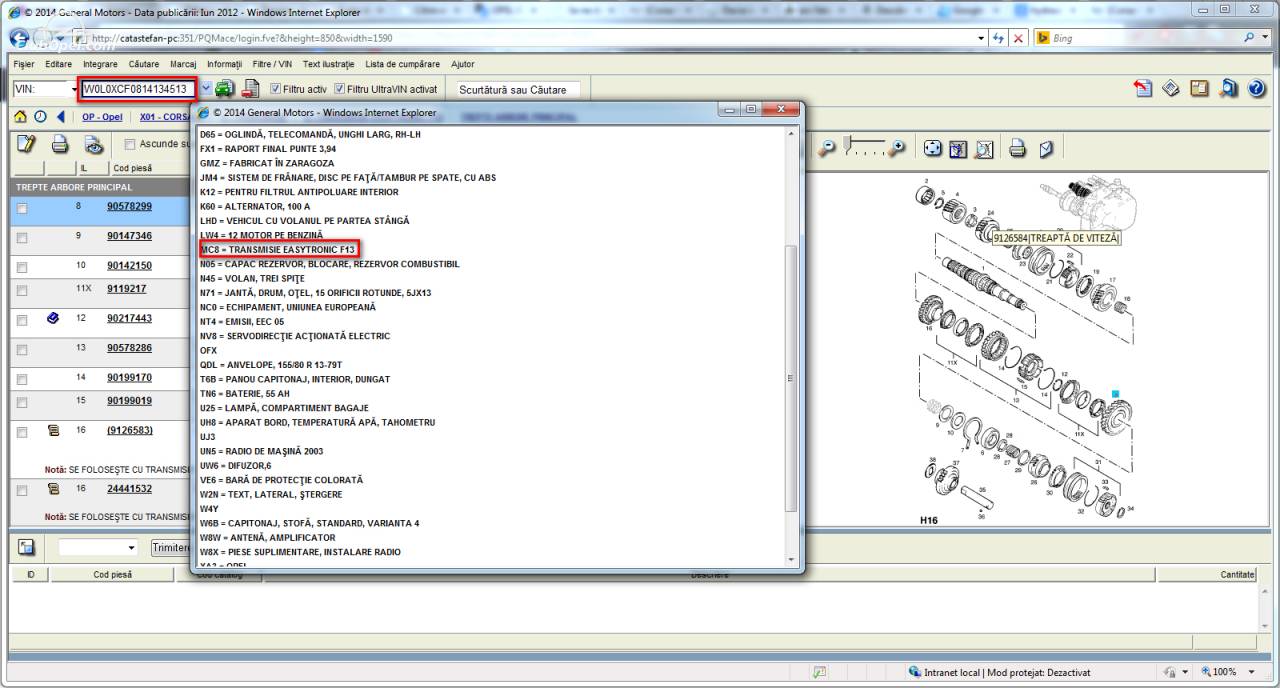The image size is (1280, 688).
Task: Open the notepad edit icon
Action: coord(28,144)
